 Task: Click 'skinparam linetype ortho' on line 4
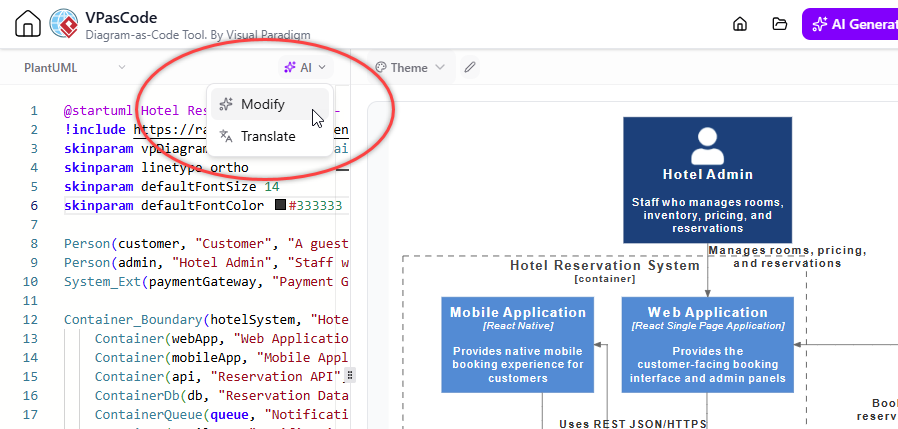click(156, 167)
